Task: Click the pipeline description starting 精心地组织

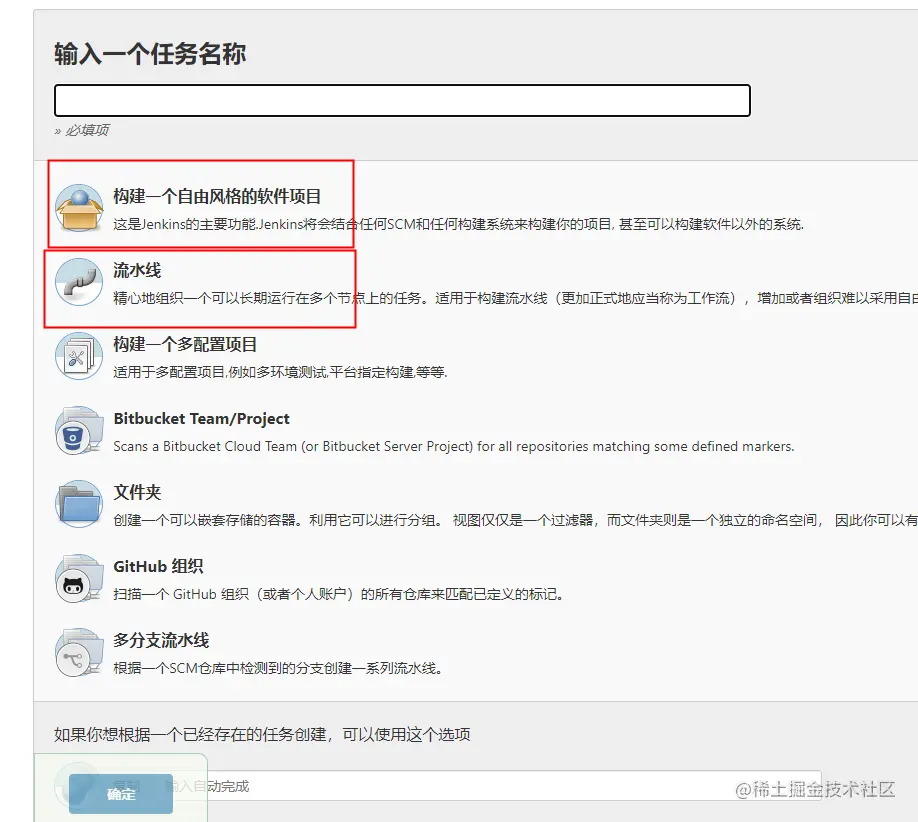Action: (515, 299)
